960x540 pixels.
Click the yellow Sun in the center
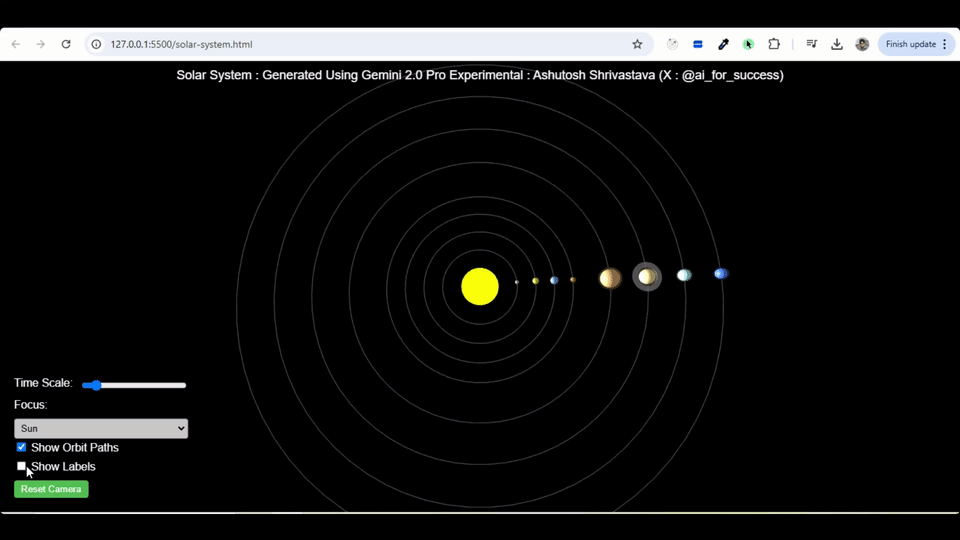480,286
